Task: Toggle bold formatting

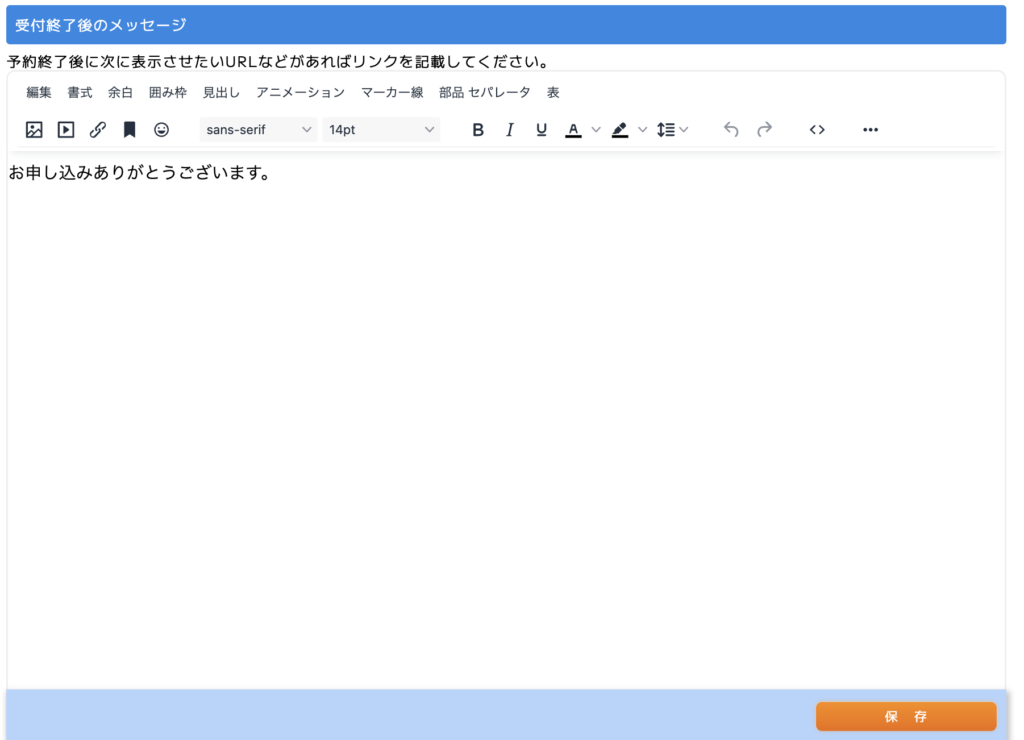Action: click(x=478, y=130)
